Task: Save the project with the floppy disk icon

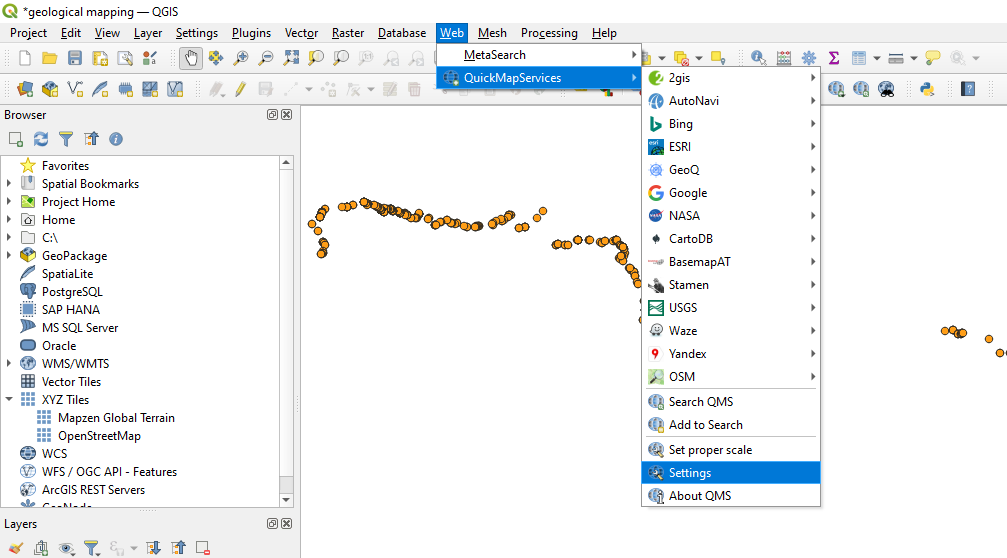Action: click(74, 58)
